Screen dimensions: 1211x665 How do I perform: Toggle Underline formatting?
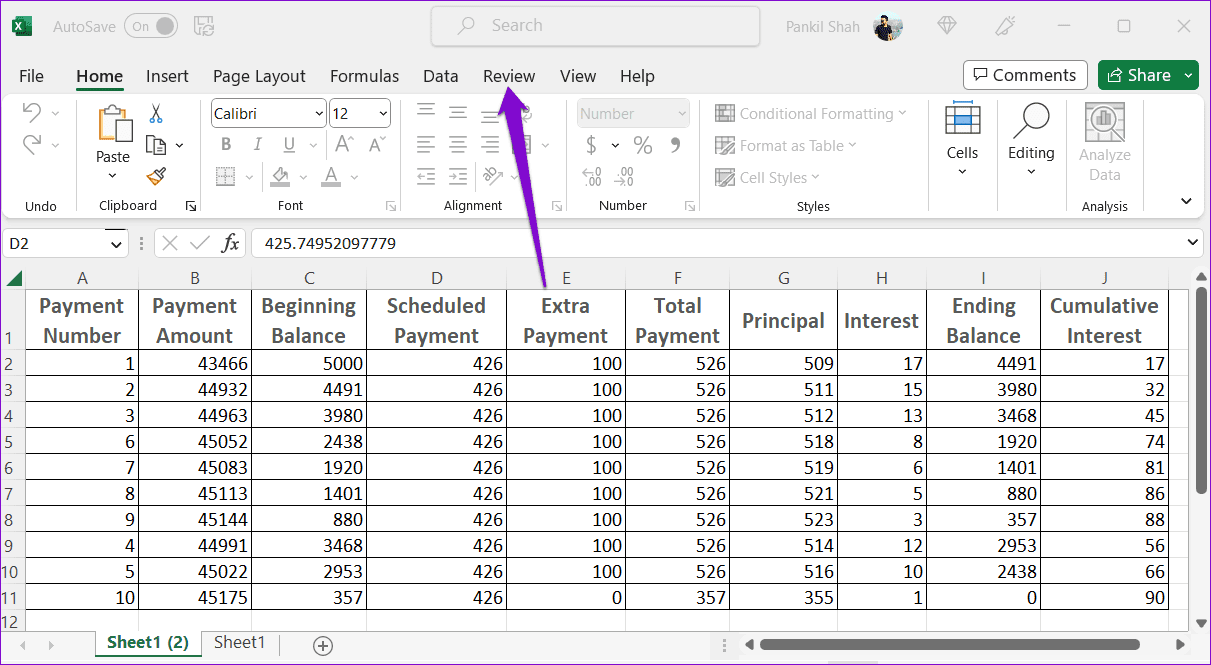(288, 145)
